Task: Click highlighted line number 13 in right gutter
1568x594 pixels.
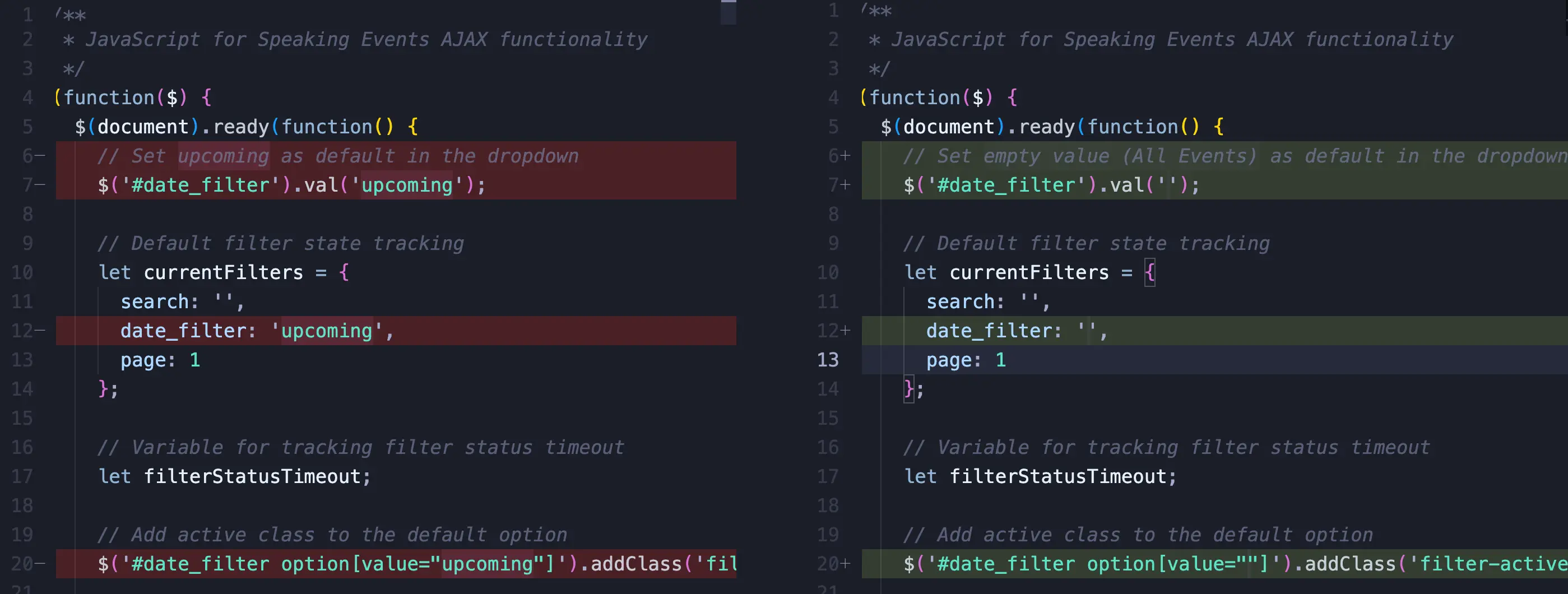Action: pos(828,360)
